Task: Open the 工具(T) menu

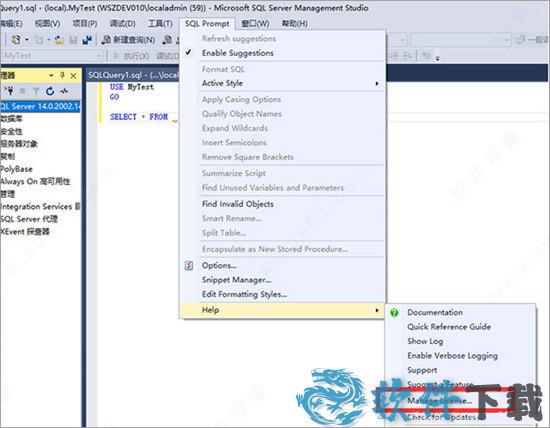Action: point(160,24)
